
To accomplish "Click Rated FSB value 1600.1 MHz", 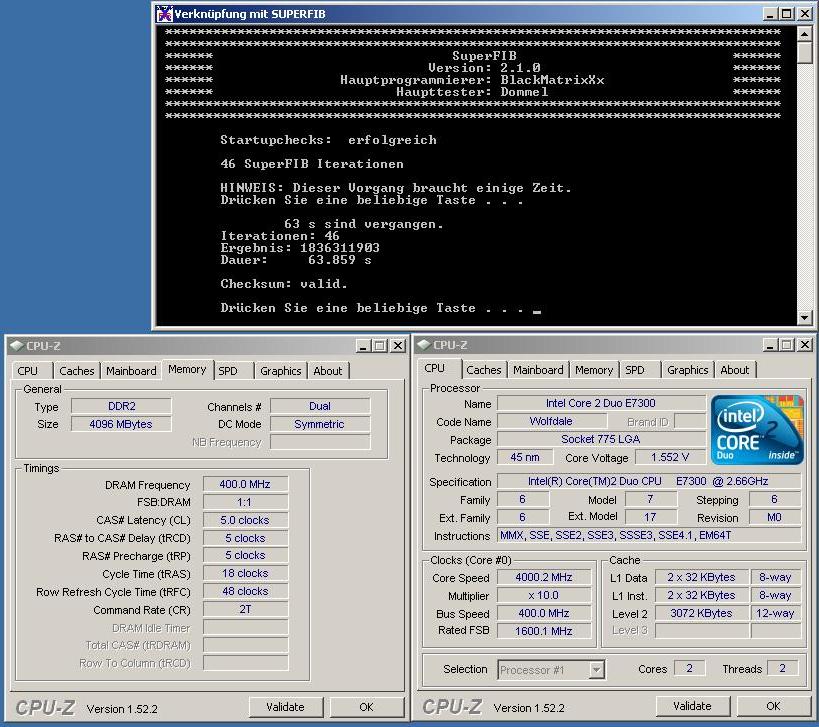I will pyautogui.click(x=544, y=631).
